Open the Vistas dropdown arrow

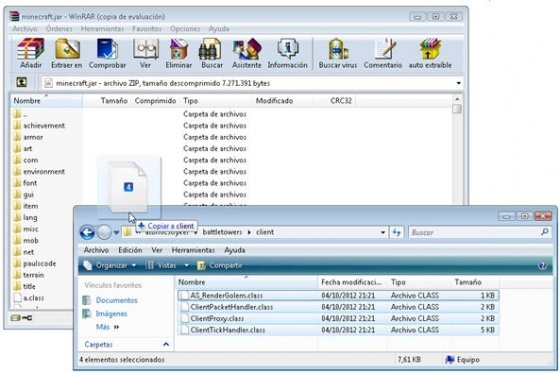click(186, 265)
